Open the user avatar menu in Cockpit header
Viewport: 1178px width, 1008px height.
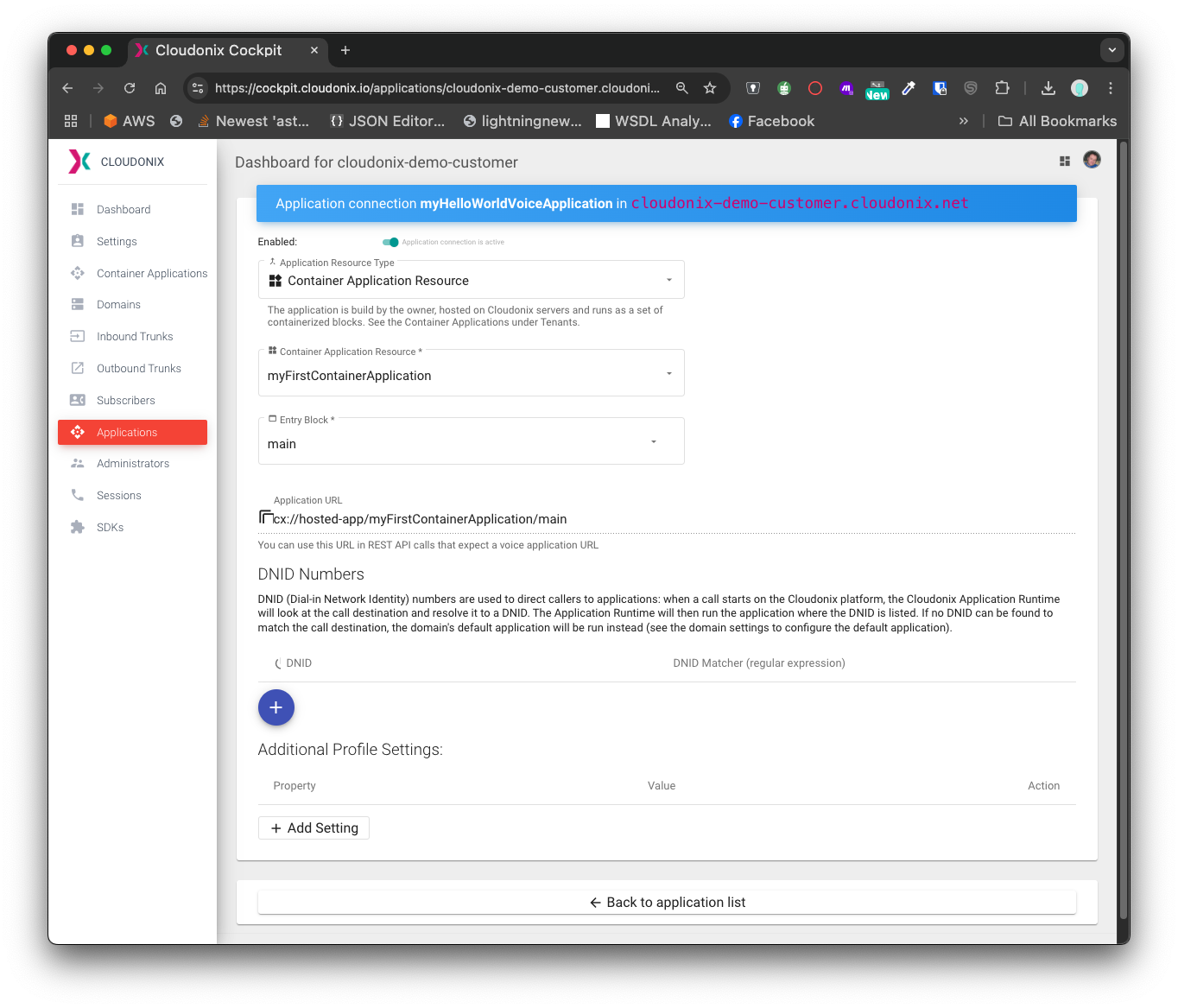coord(1092,160)
